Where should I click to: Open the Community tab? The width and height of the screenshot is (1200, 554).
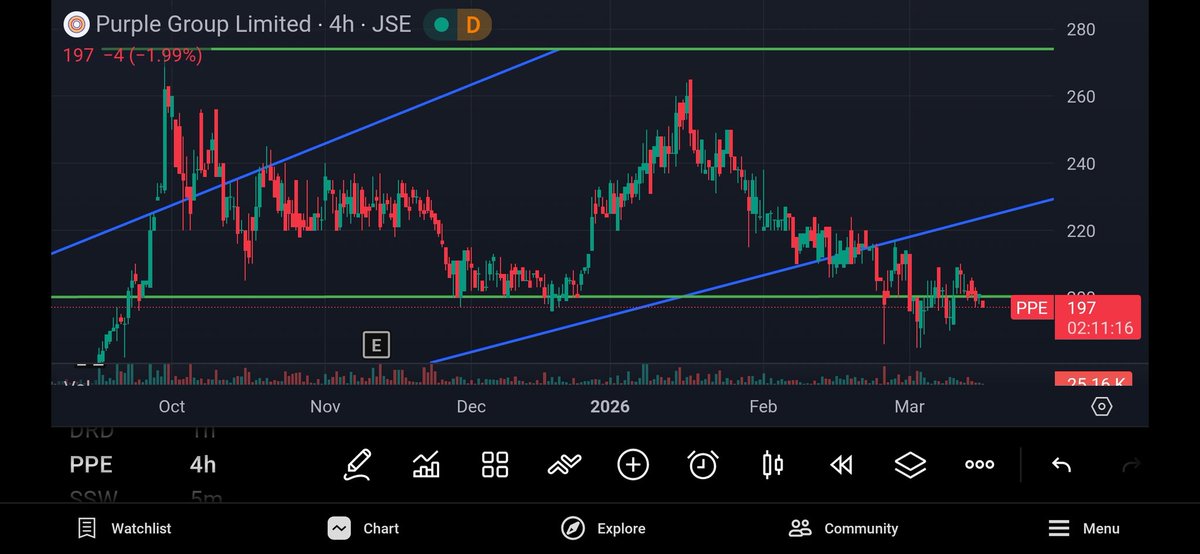[x=843, y=528]
